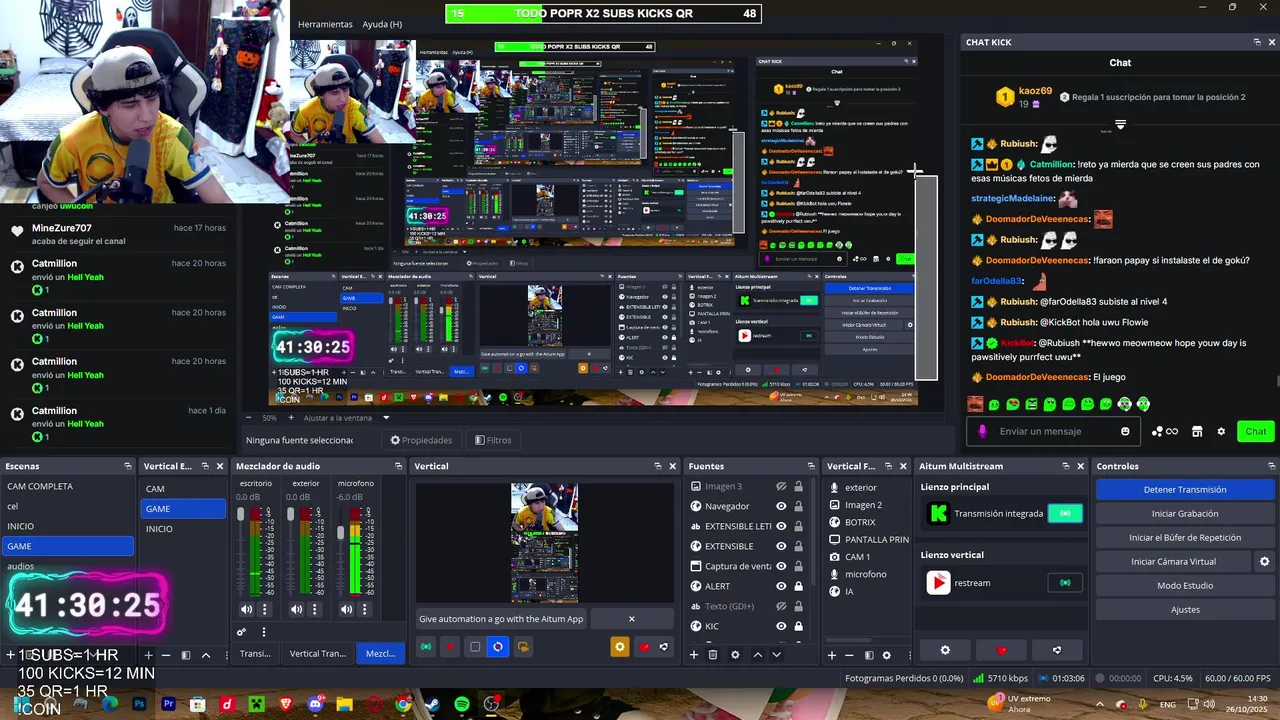The width and height of the screenshot is (1280, 720).
Task: Open virtual camera settings gear icon
Action: click(x=1264, y=562)
